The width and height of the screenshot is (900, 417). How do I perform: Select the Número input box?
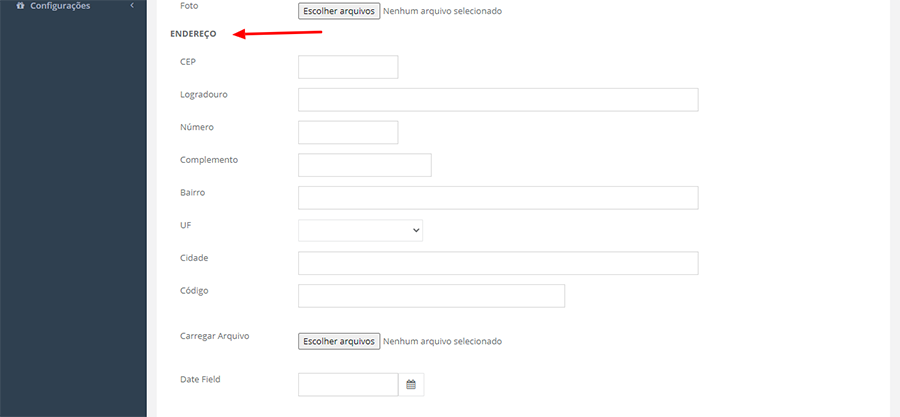click(x=348, y=132)
